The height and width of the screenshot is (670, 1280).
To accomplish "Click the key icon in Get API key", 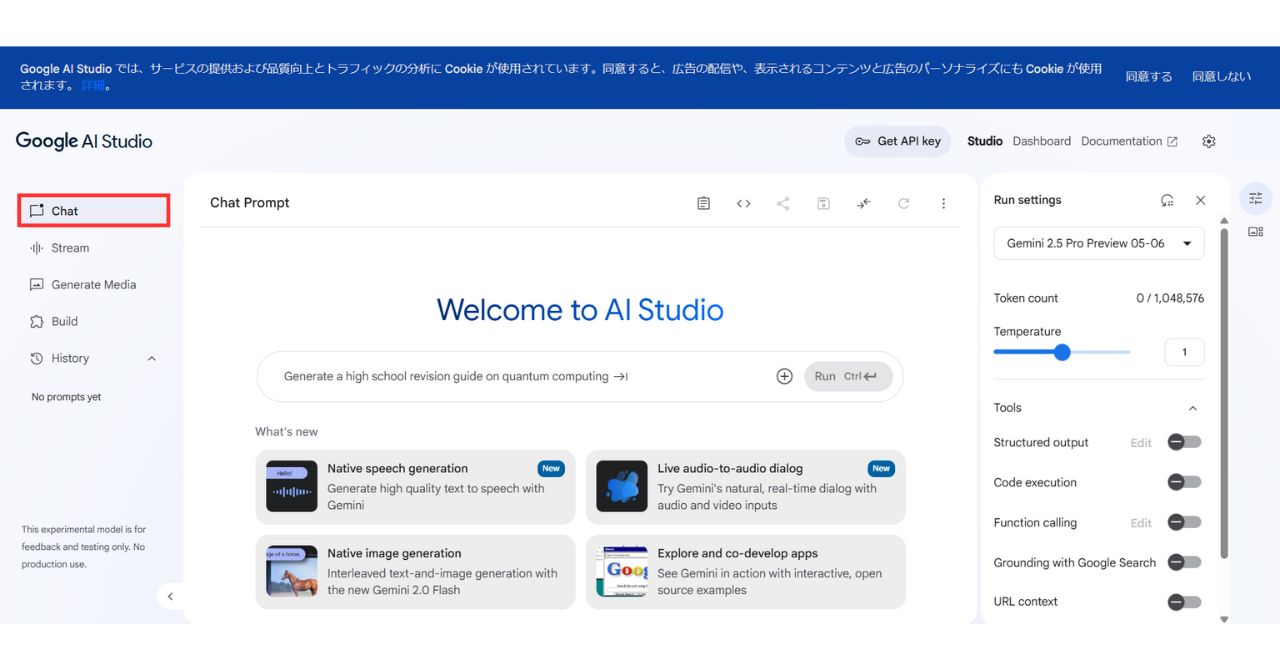I will [x=862, y=141].
